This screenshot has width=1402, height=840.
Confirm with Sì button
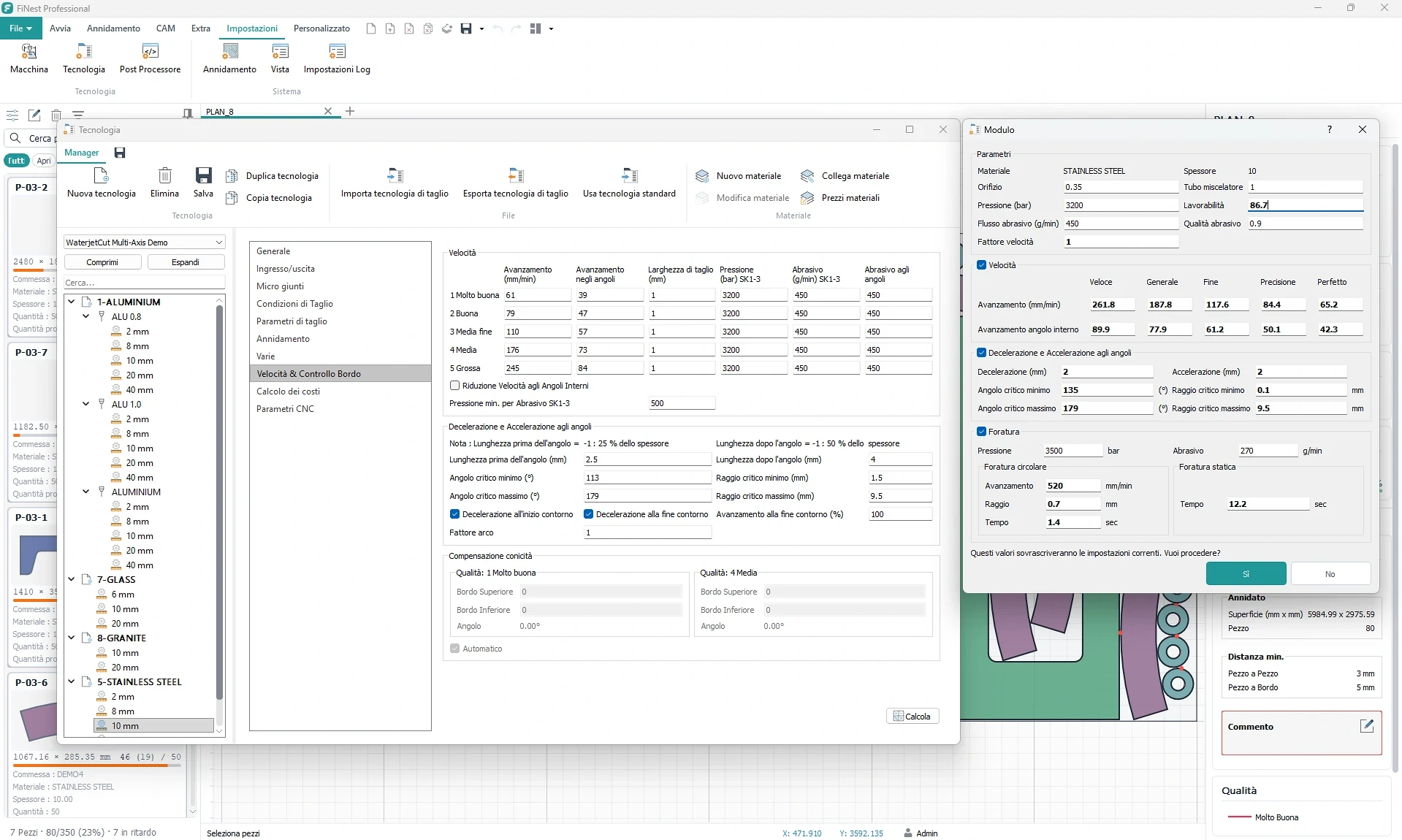[x=1246, y=574]
